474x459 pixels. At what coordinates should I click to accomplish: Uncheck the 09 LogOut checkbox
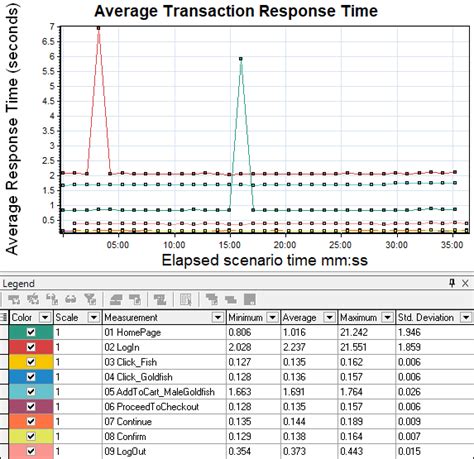pyautogui.click(x=31, y=451)
